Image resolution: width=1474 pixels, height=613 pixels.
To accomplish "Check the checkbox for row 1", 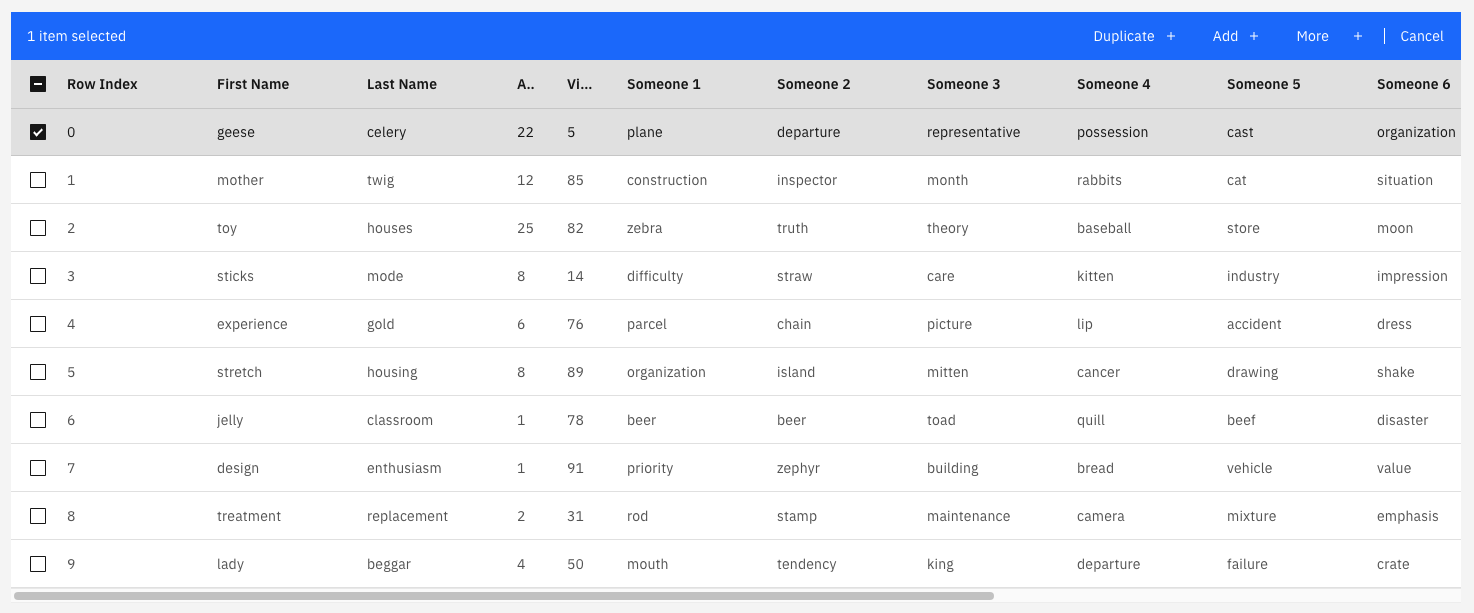I will pos(38,180).
